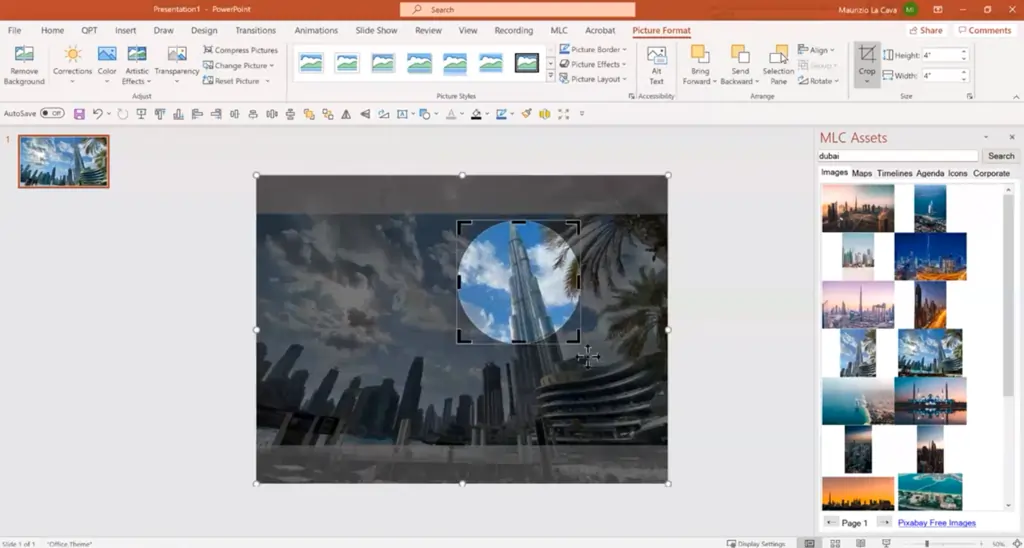
Task: Switch to the Insert tab
Action: pyautogui.click(x=125, y=30)
